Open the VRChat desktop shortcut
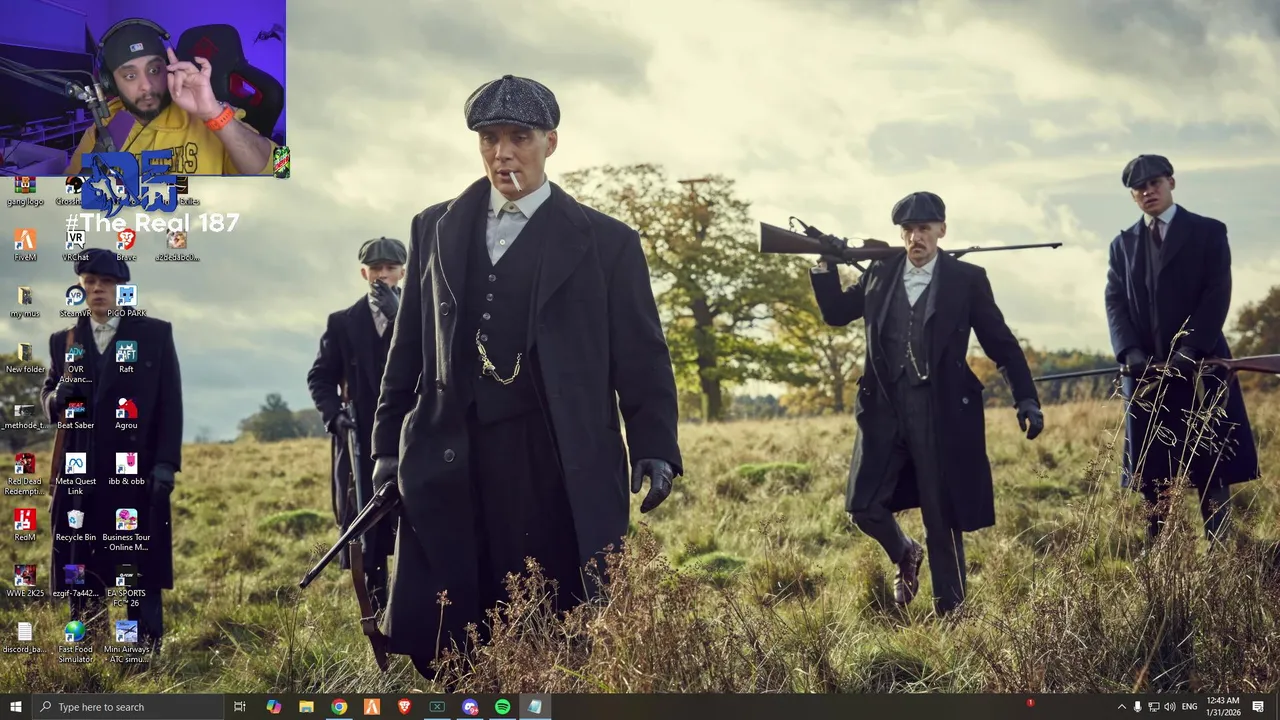This screenshot has width=1280, height=720. 75,245
